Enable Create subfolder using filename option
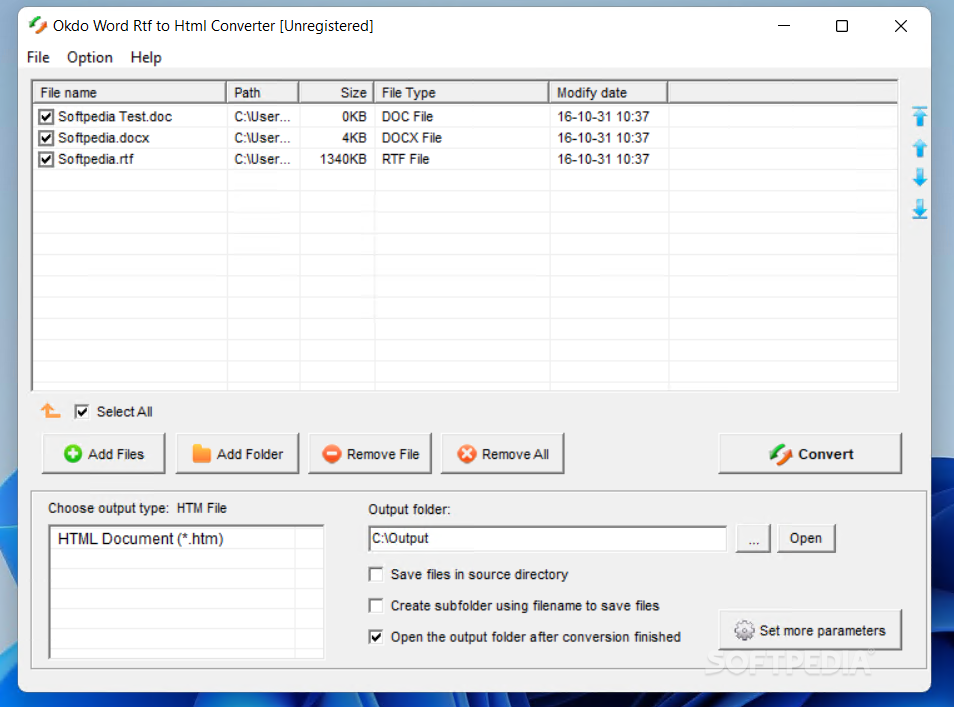 376,605
